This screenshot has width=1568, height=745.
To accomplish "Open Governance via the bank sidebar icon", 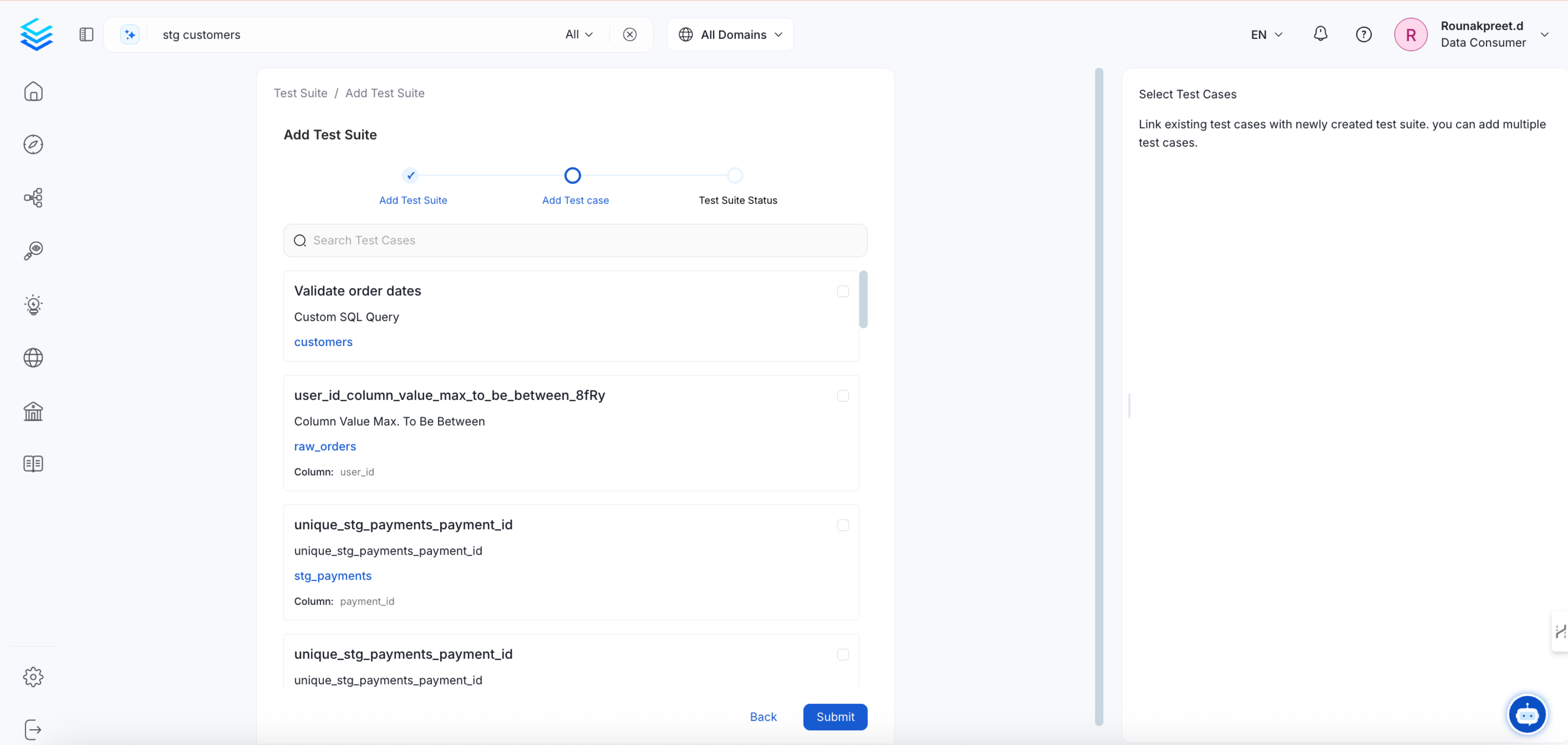I will point(34,411).
